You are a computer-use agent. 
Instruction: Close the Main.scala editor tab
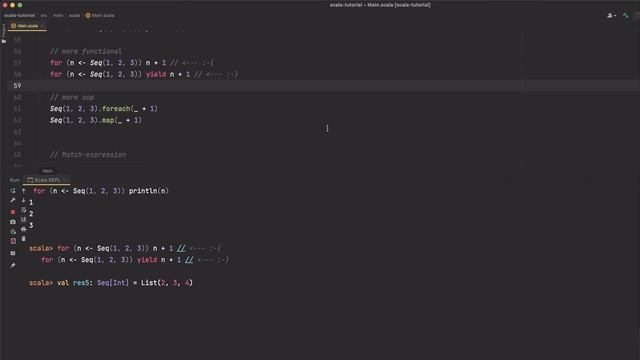42,26
